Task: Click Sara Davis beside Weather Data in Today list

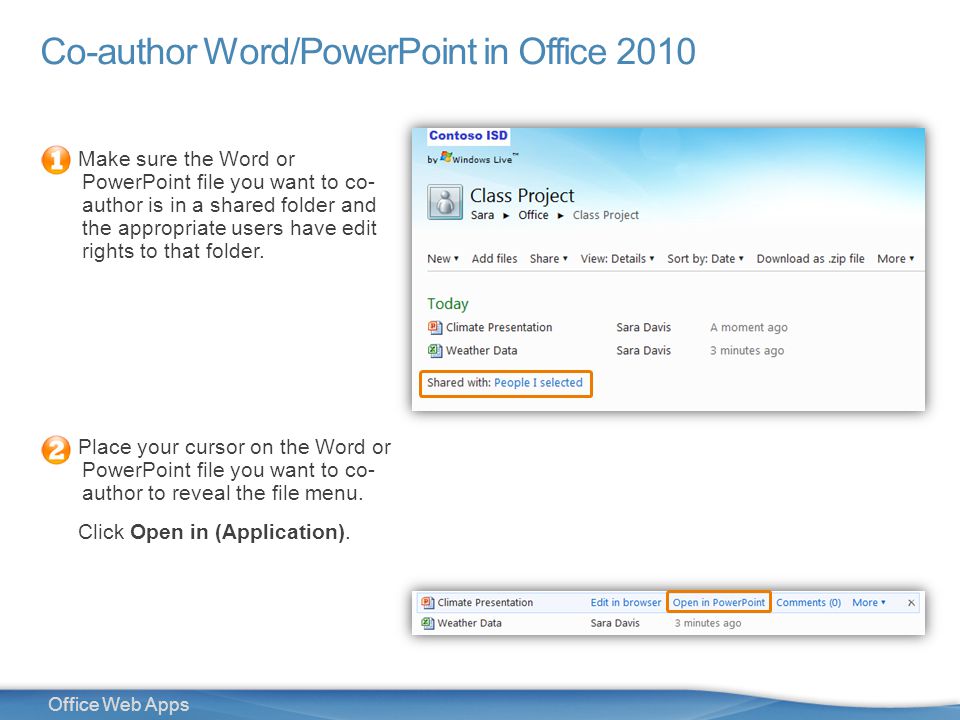Action: click(643, 351)
